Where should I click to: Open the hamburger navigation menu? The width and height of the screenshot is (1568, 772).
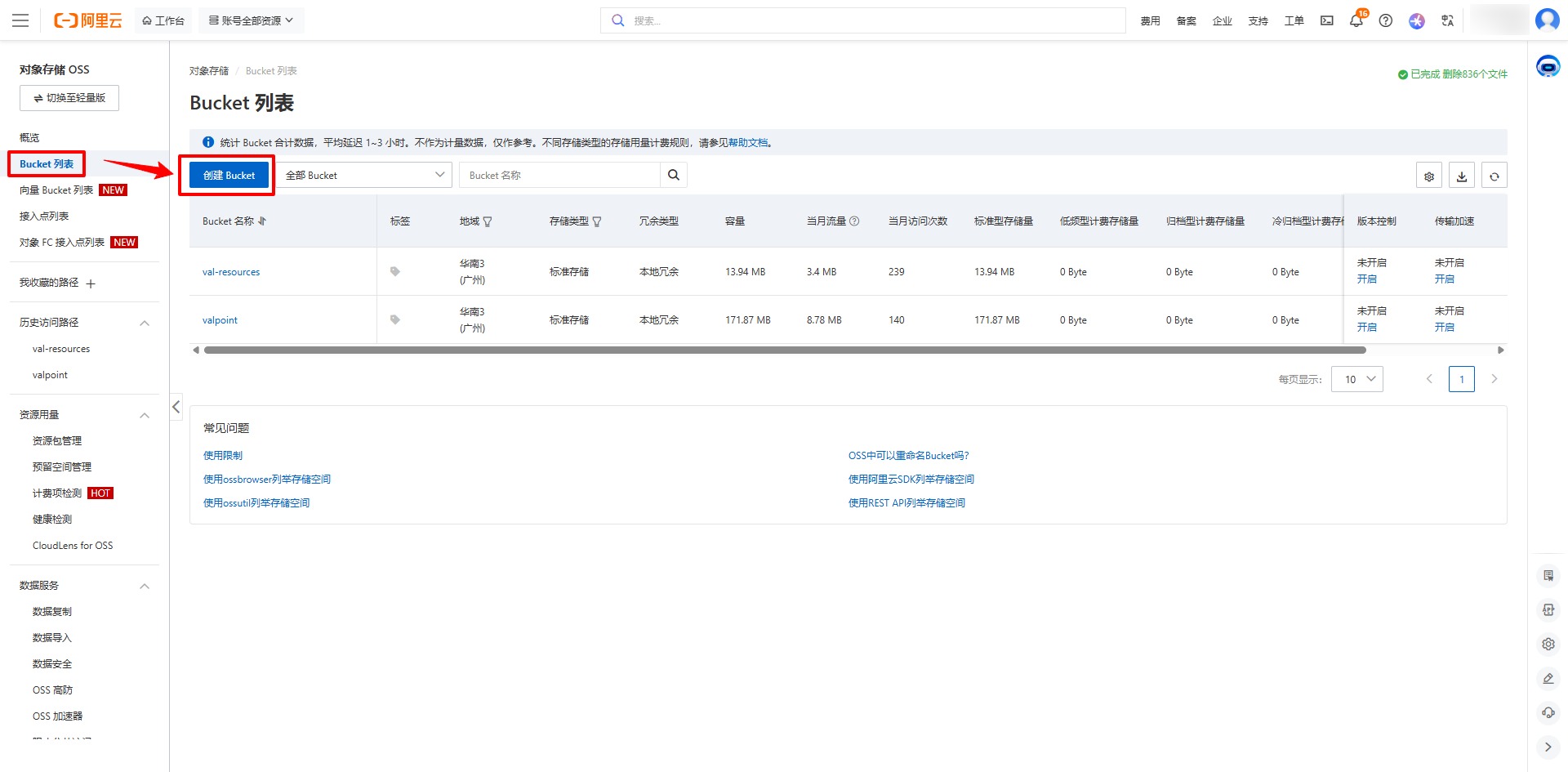click(x=20, y=20)
